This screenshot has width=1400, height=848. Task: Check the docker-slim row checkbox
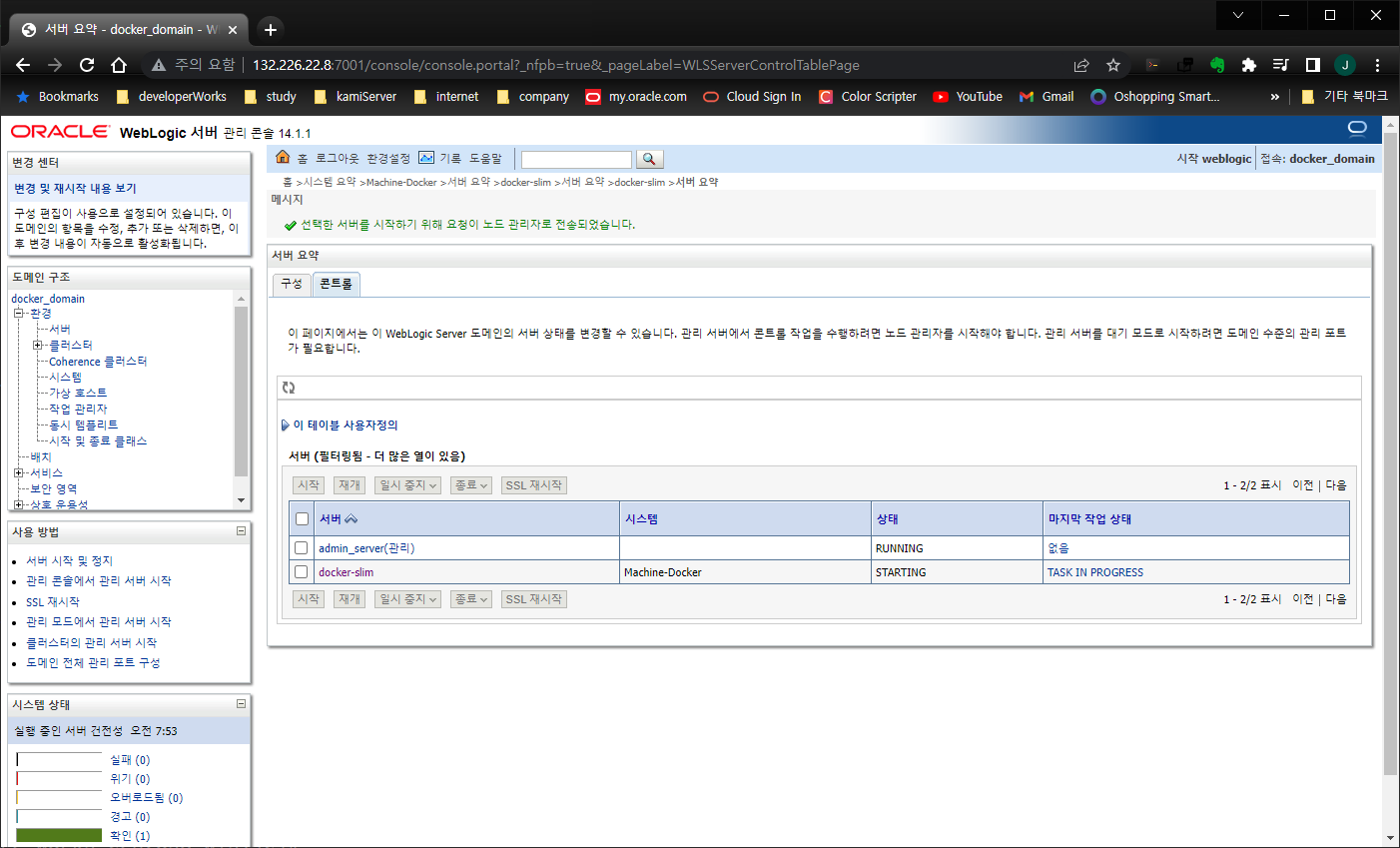pyautogui.click(x=302, y=572)
